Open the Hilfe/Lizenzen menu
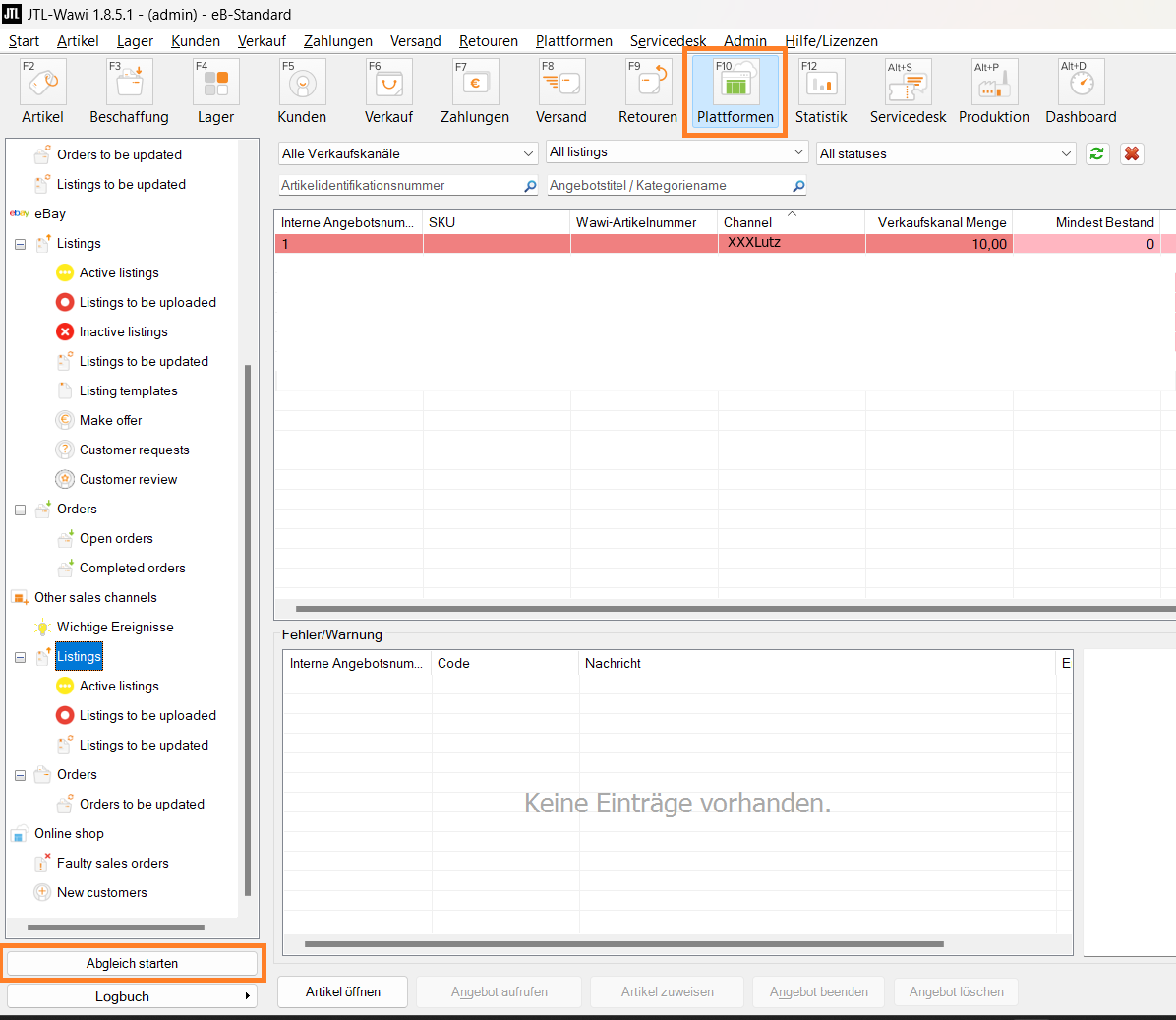The height and width of the screenshot is (1020, 1176). [x=831, y=41]
